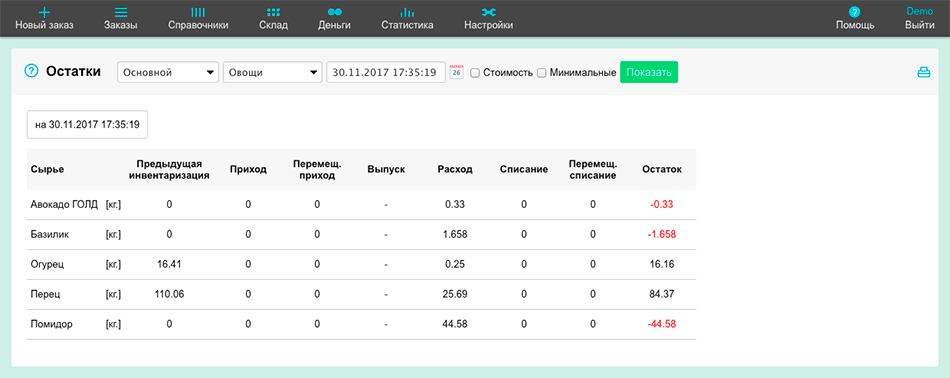This screenshot has width=950, height=378.
Task: Select the Авокадо ГОЛД row name
Action: pyautogui.click(x=64, y=205)
